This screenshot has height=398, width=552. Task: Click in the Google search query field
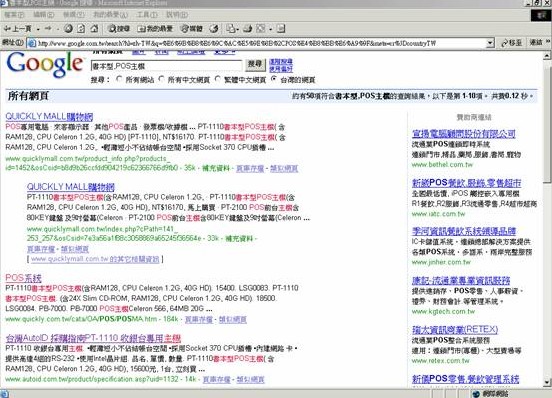coord(167,66)
